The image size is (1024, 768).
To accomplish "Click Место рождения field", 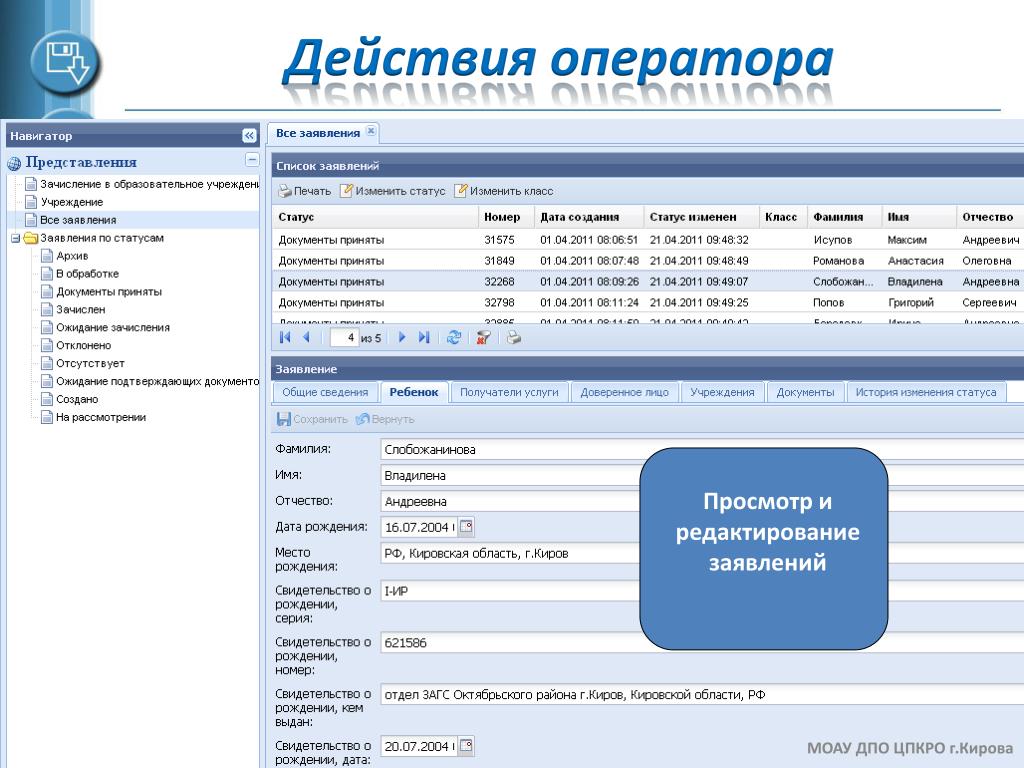I will pos(702,553).
